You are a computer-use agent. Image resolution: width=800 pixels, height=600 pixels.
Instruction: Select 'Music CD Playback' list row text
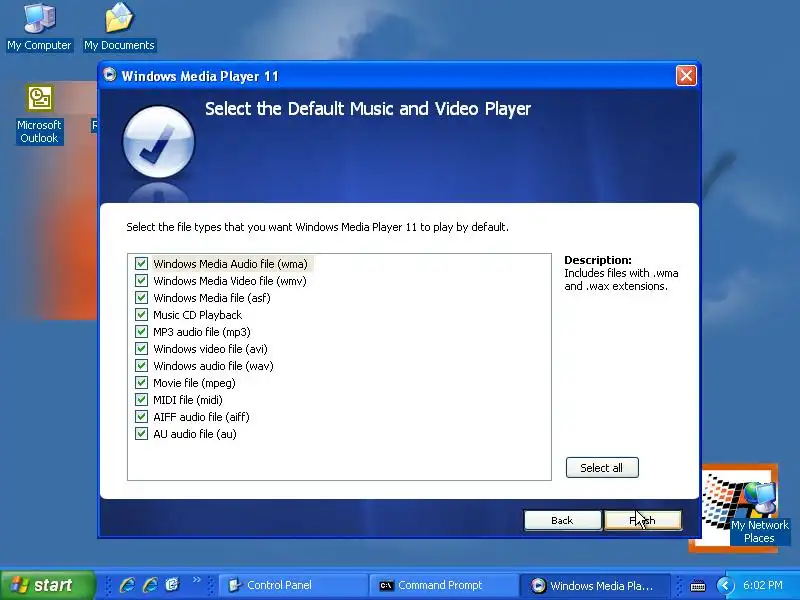(x=197, y=315)
